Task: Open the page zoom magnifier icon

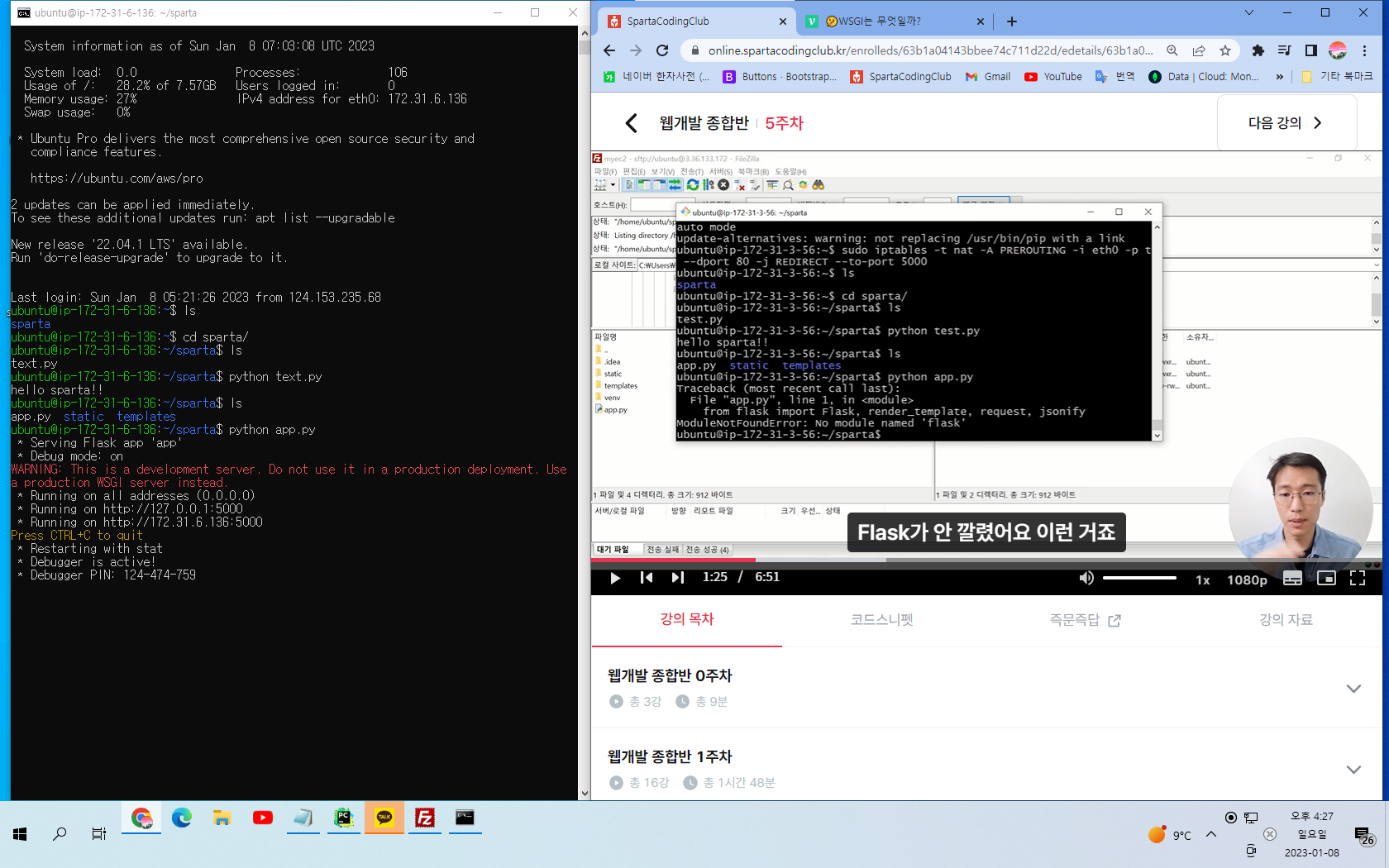Action: click(x=1172, y=50)
